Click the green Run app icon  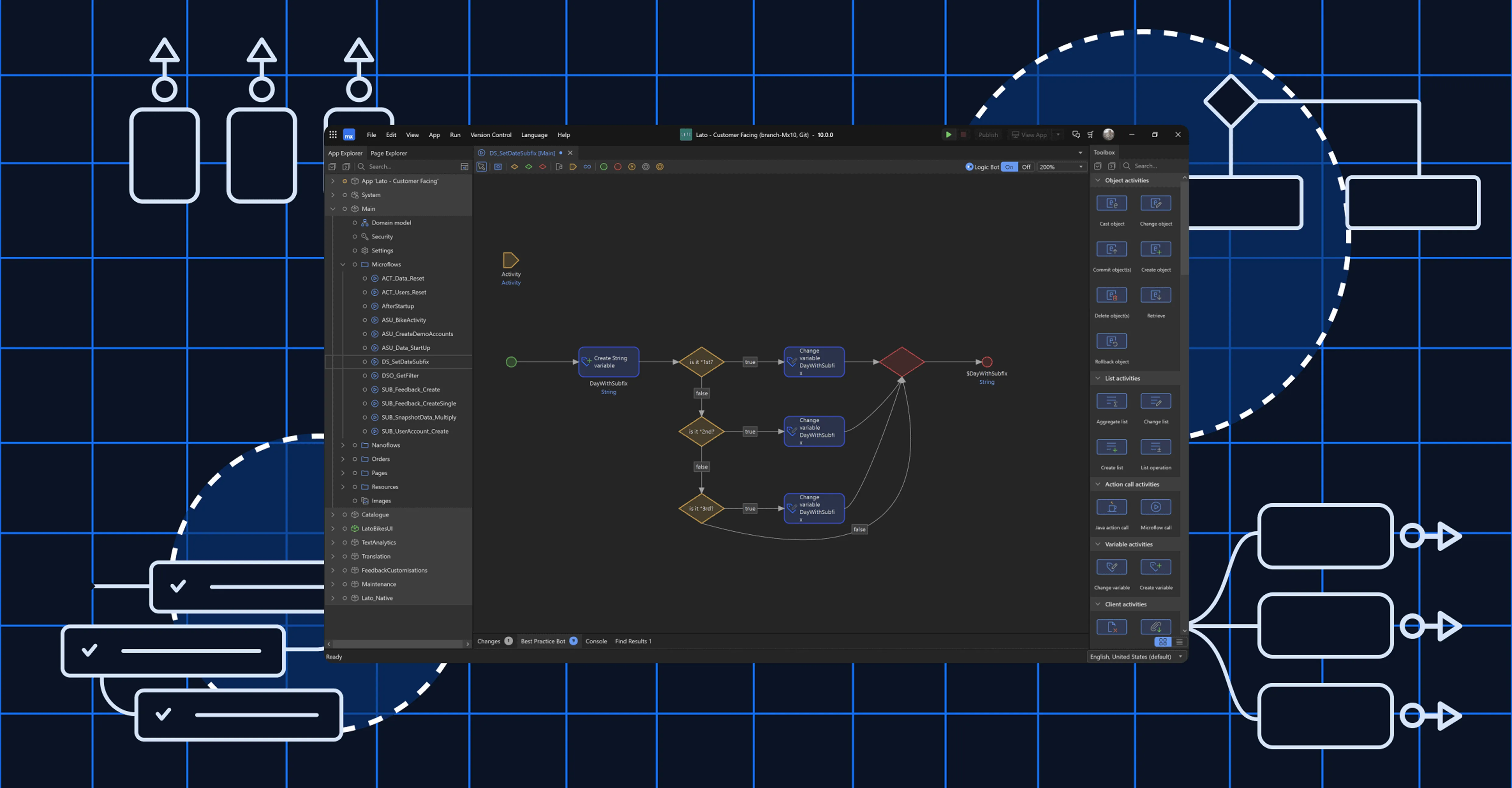click(949, 134)
